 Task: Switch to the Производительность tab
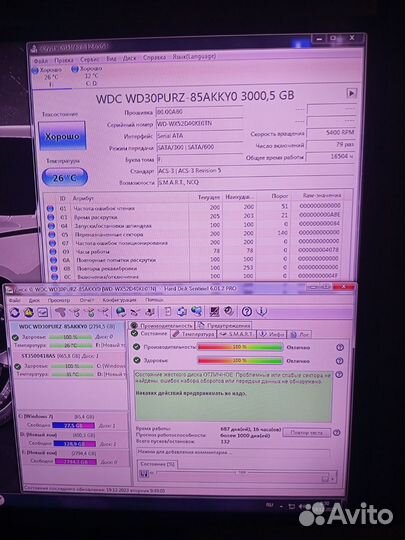(x=162, y=325)
